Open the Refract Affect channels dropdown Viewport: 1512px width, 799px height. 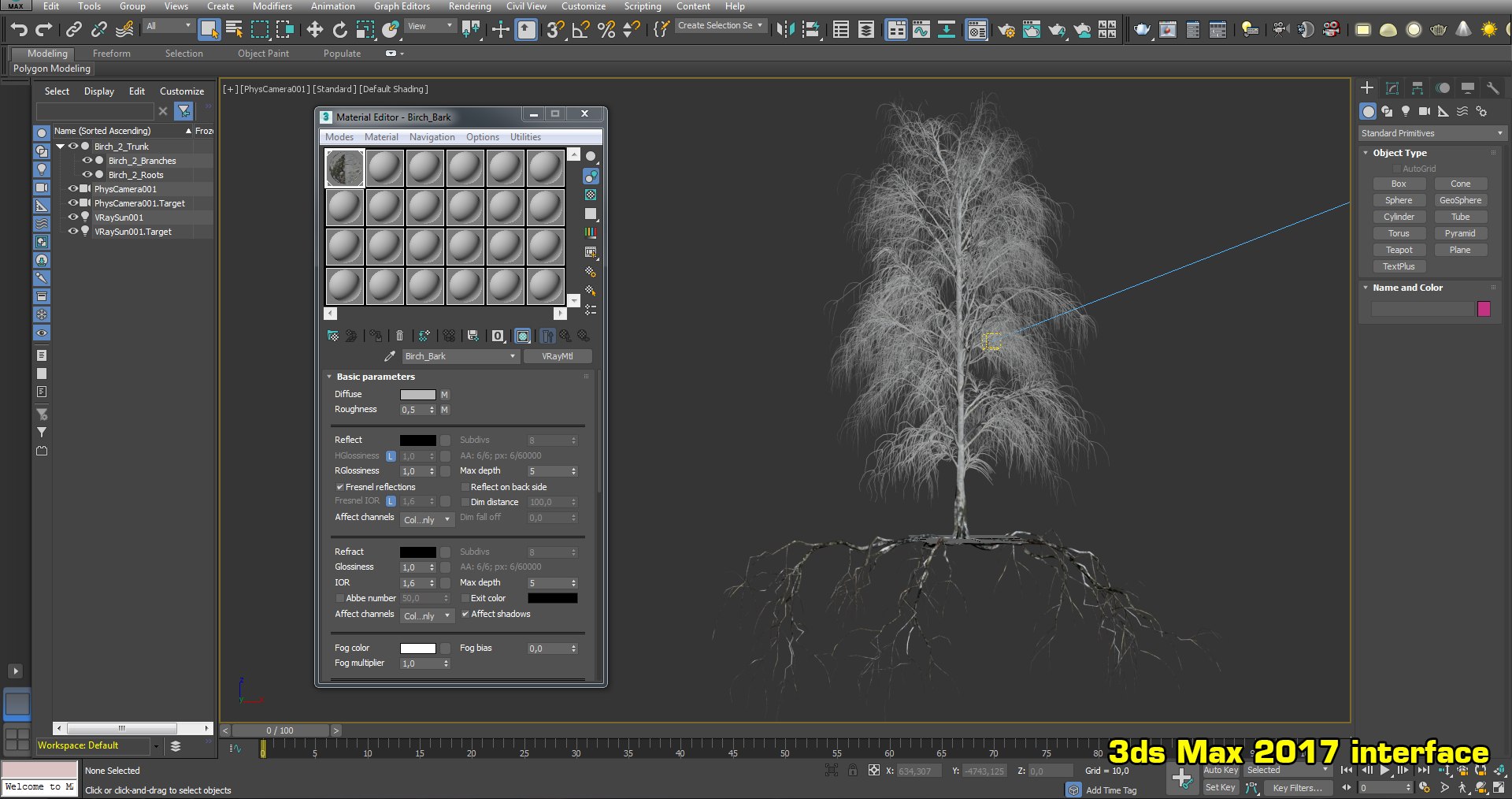pyautogui.click(x=428, y=615)
